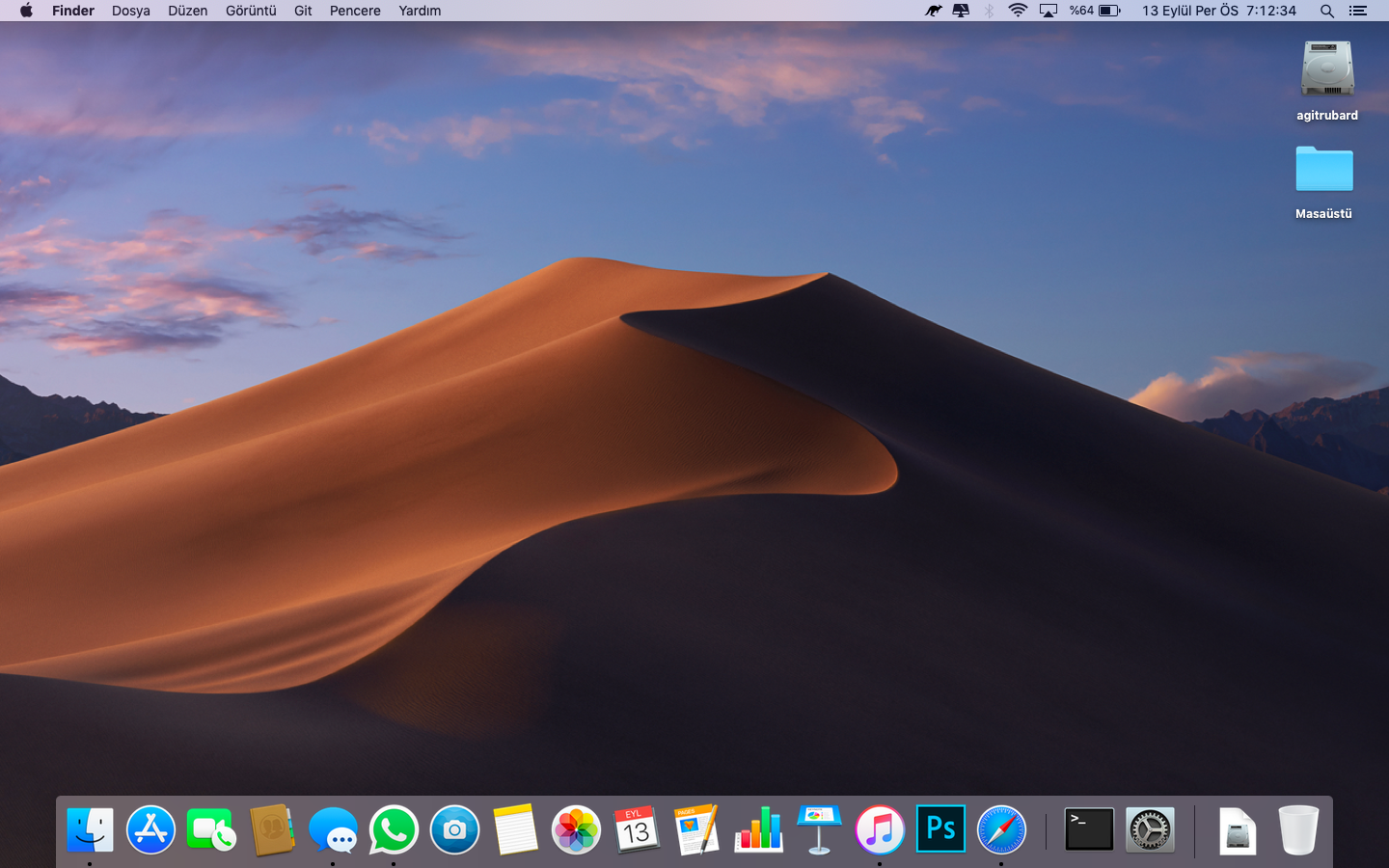Open the Bluetooth status menu
This screenshot has width=1389, height=868.
click(989, 11)
